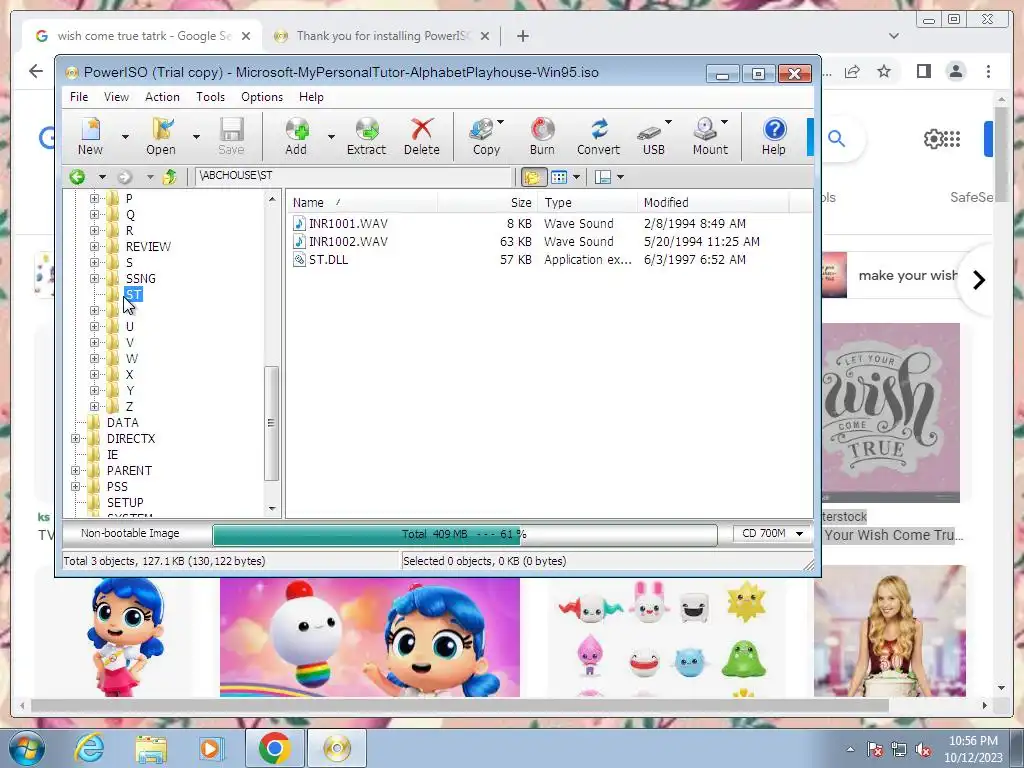Click Chrome's profile avatar icon

pos(955,71)
